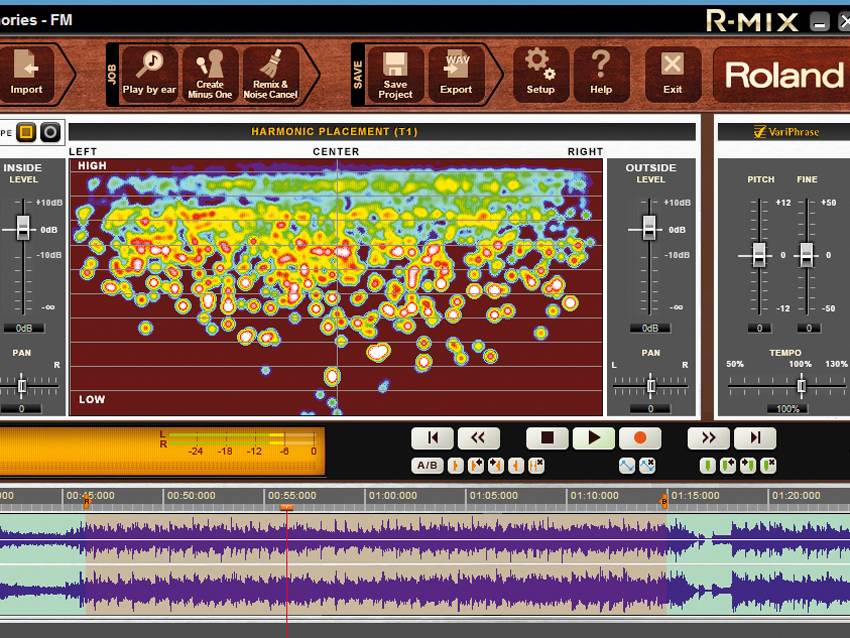This screenshot has height=638, width=850.
Task: Open the Import audio file icon
Action: pyautogui.click(x=25, y=74)
